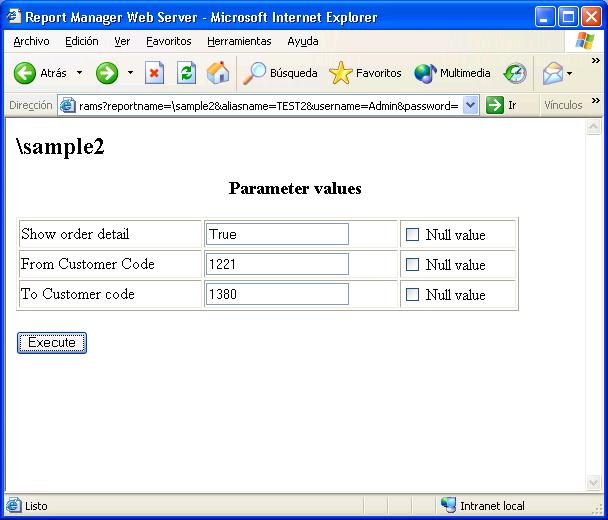Click the Windows flag logo
This screenshot has width=608, height=520.
pos(585,41)
